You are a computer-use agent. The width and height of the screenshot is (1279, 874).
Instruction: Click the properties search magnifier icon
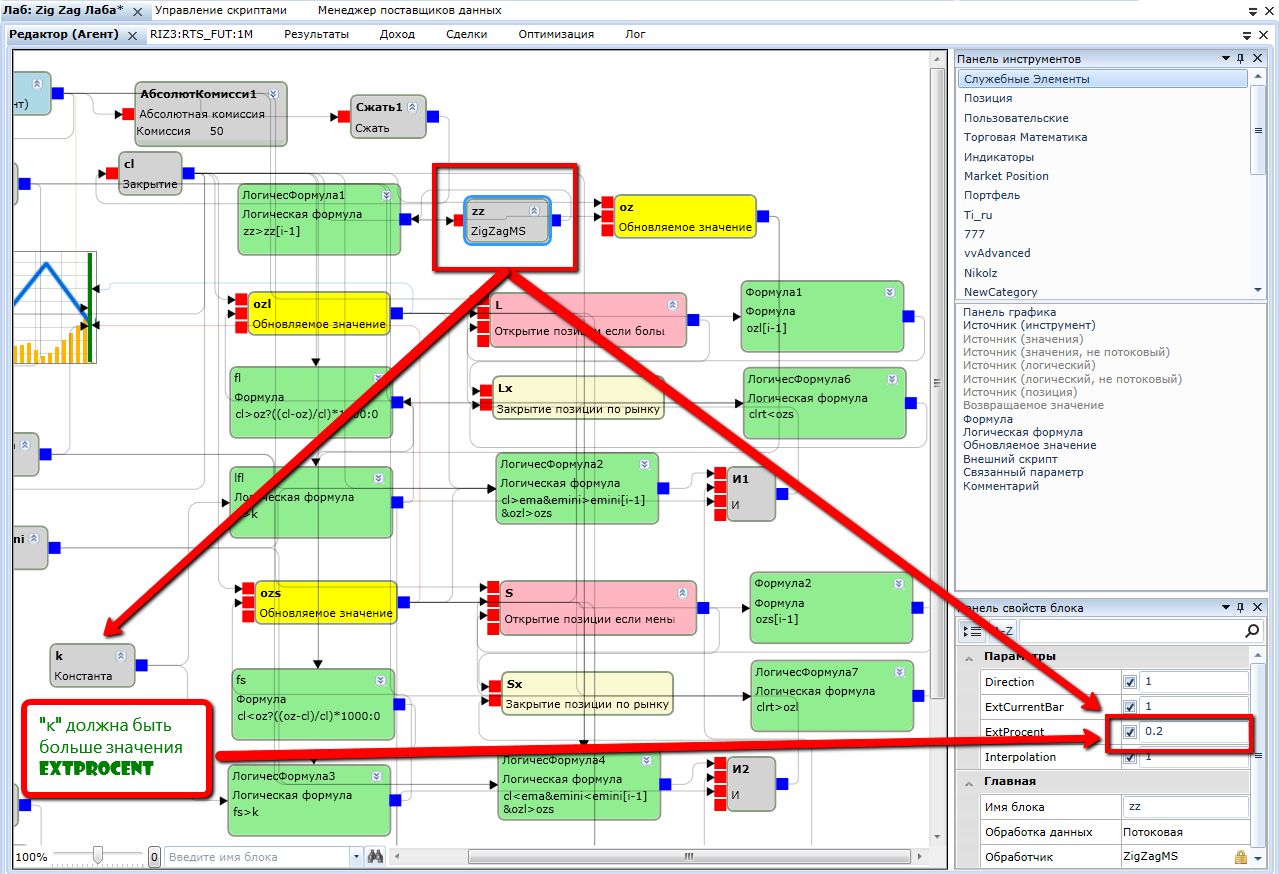[x=1252, y=631]
